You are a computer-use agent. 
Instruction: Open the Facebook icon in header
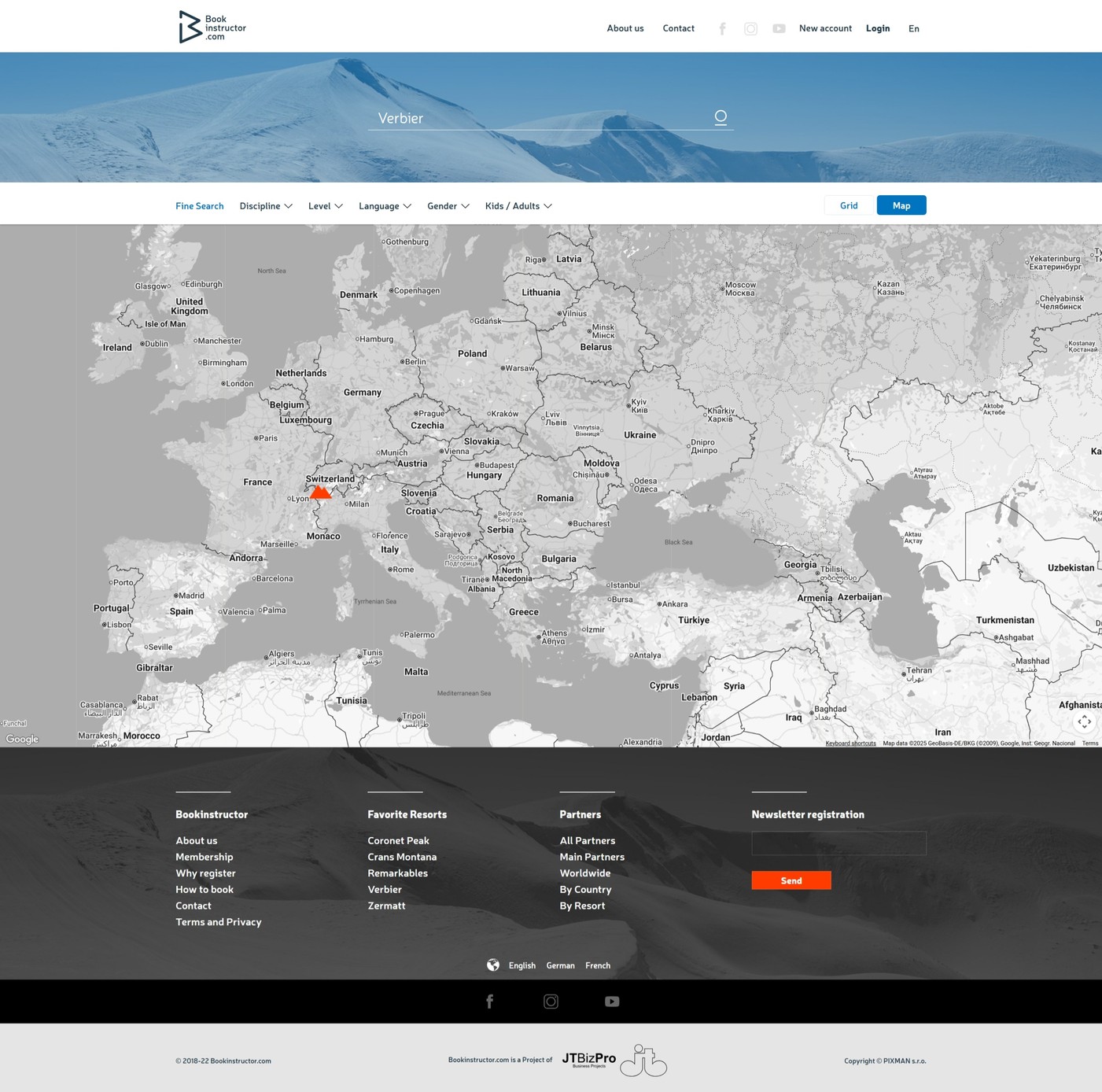[x=722, y=29]
